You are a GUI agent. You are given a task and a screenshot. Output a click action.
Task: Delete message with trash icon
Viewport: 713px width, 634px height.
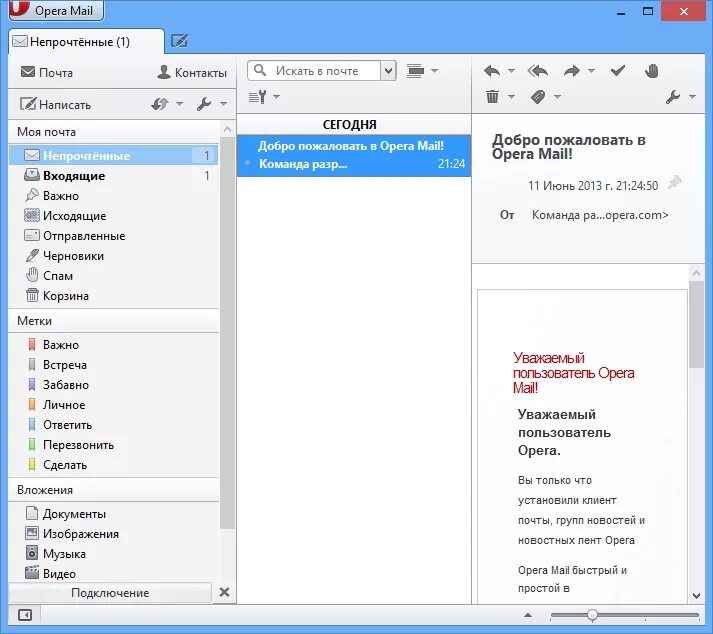pos(492,96)
